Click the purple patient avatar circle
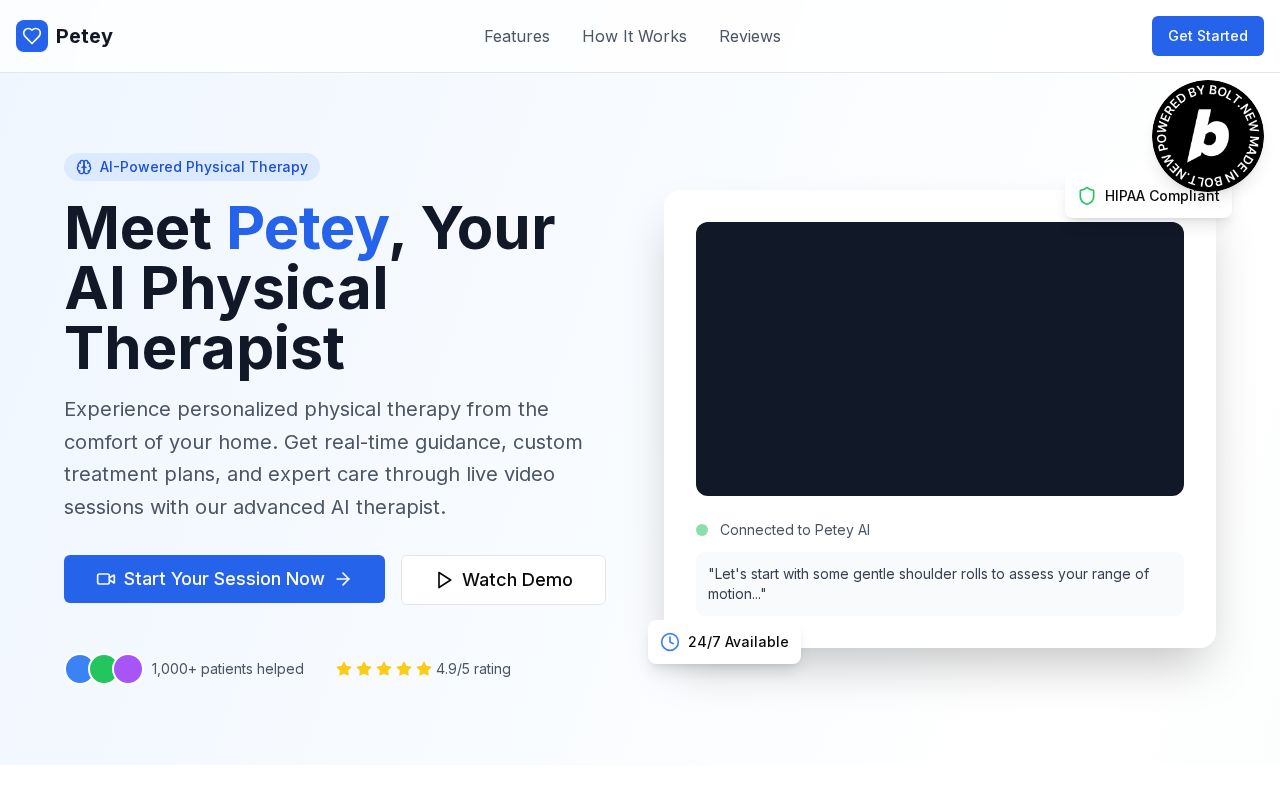The image size is (1280, 800). [128, 669]
